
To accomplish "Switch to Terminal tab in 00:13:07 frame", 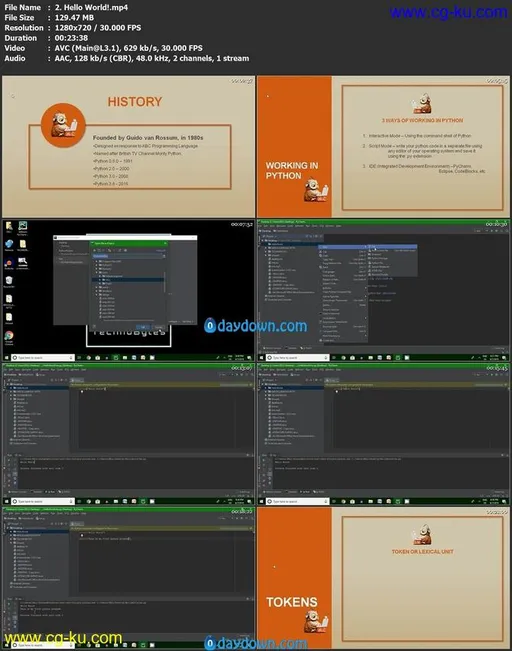I will tap(38, 492).
